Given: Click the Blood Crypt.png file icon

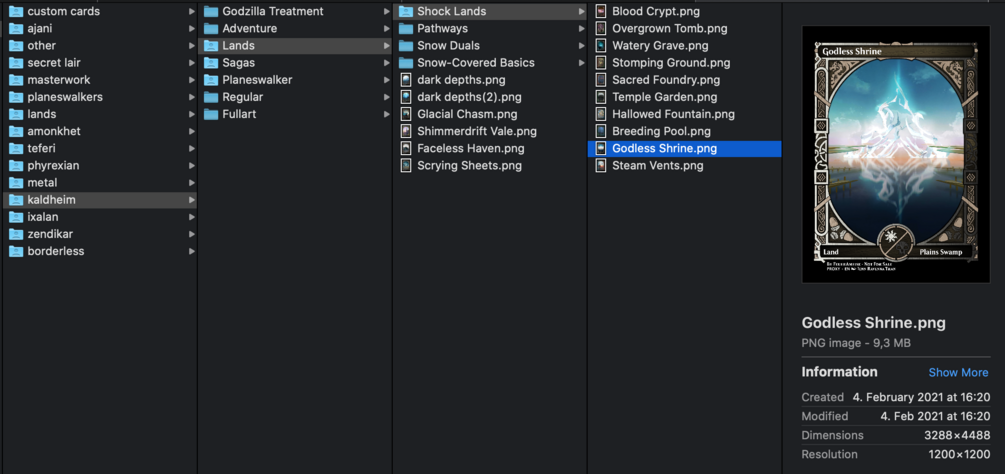Looking at the screenshot, I should pos(601,12).
